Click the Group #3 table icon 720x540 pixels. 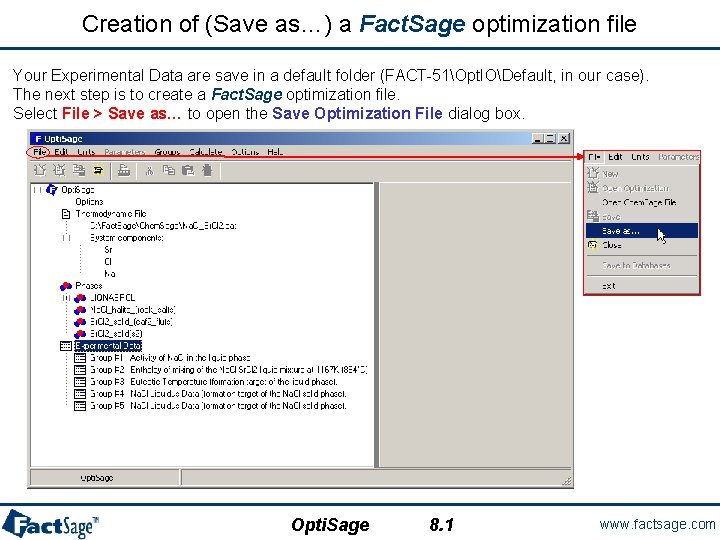coord(80,382)
